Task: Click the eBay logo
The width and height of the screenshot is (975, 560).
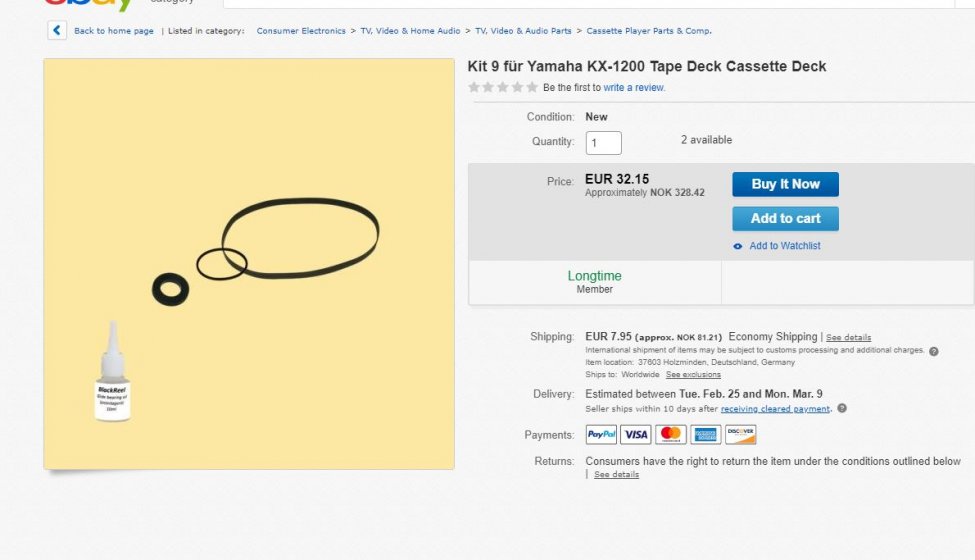Action: [x=88, y=4]
